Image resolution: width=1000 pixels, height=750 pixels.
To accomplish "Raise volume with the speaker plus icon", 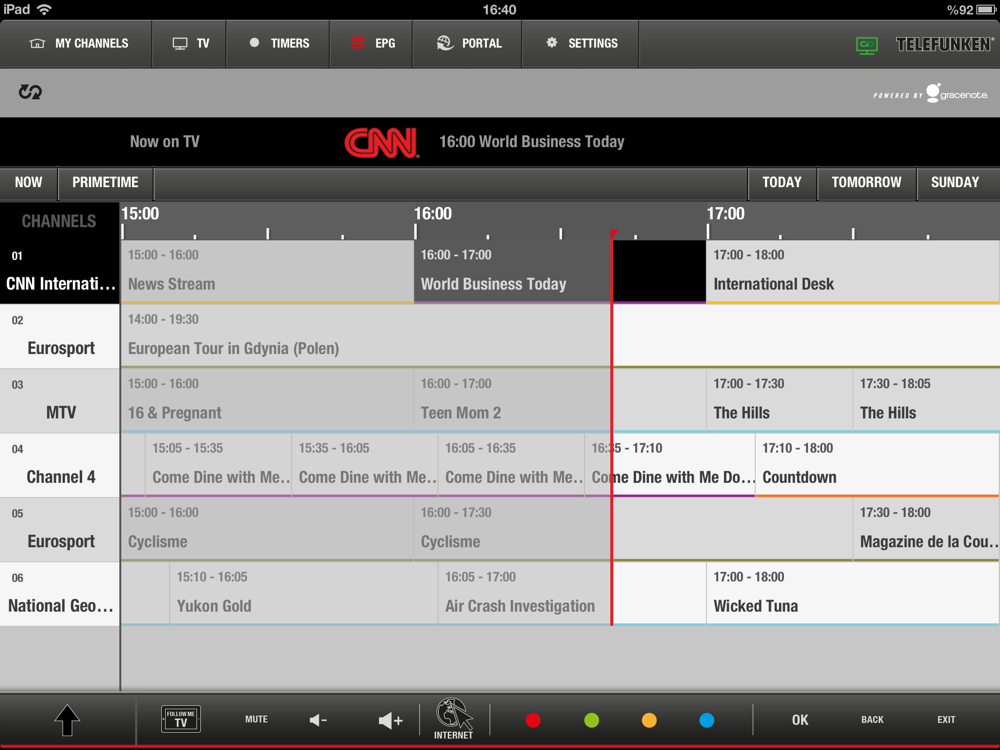I will (x=390, y=720).
